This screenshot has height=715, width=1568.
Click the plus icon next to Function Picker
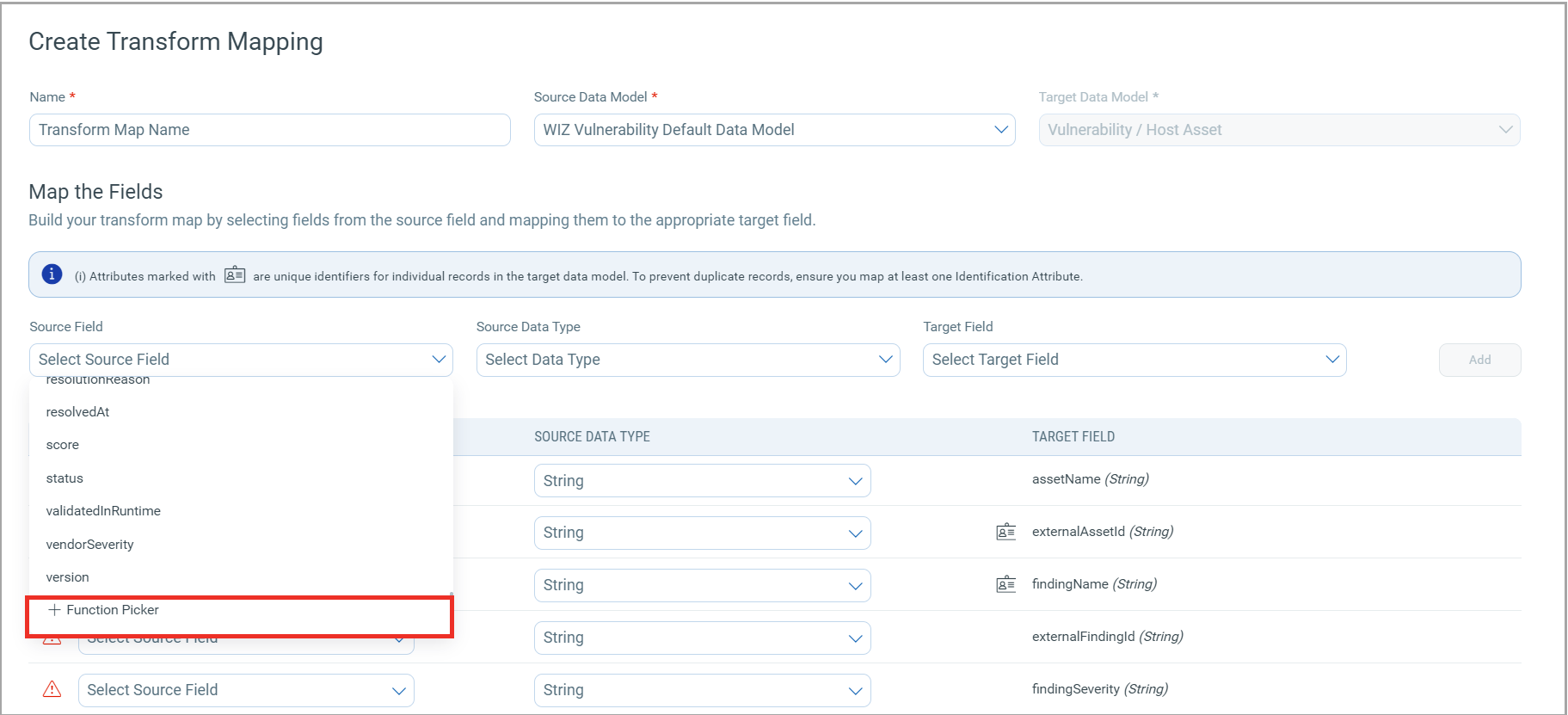[x=54, y=610]
